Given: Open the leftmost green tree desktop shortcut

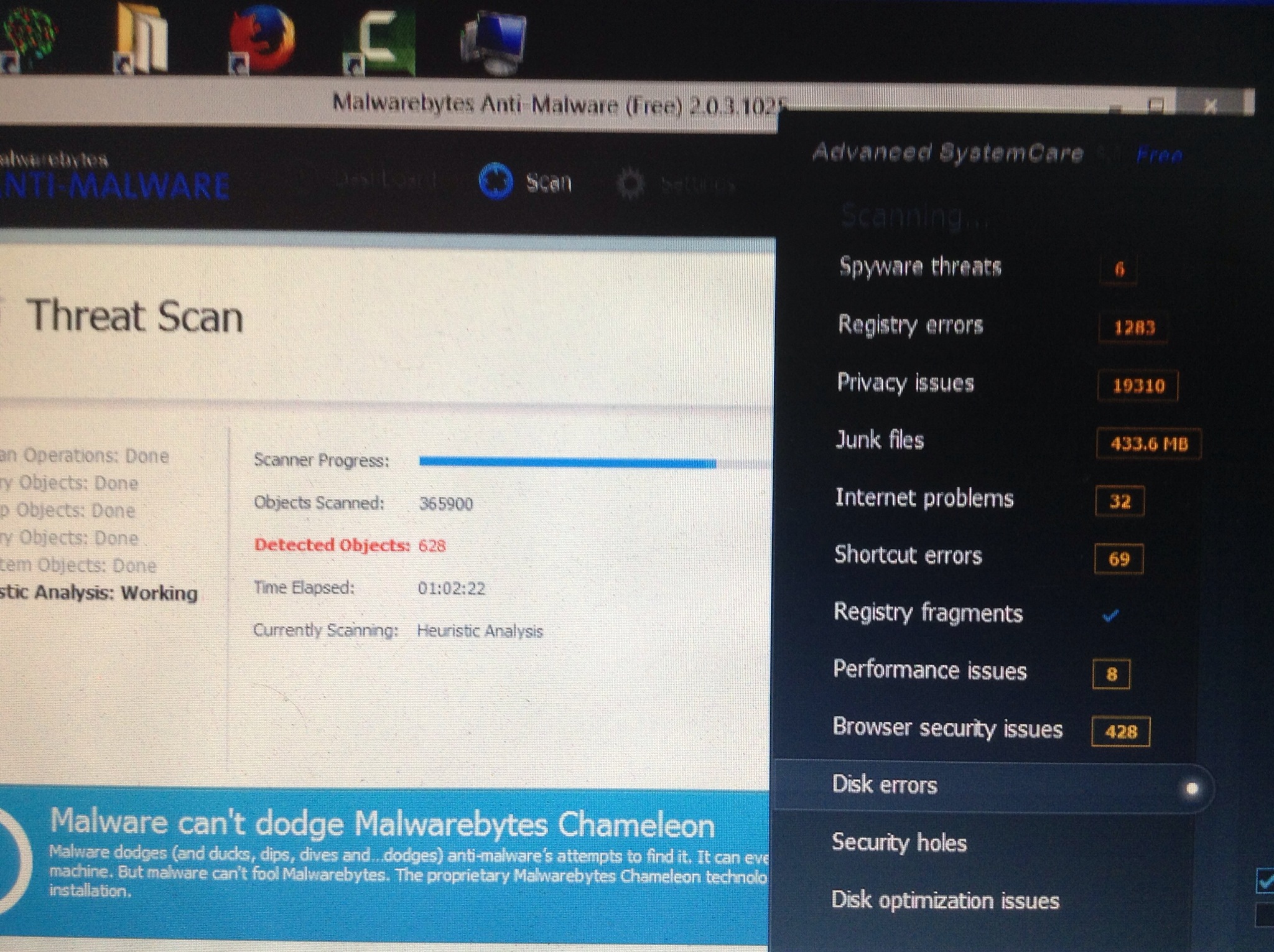Looking at the screenshot, I should click(x=28, y=37).
